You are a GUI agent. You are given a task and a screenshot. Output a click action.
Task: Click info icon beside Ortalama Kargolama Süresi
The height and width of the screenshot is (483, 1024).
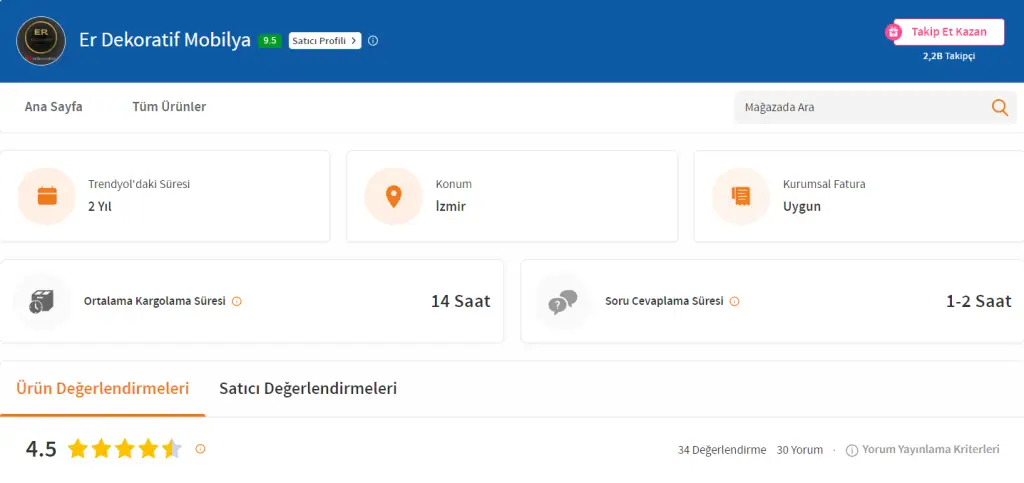(237, 301)
